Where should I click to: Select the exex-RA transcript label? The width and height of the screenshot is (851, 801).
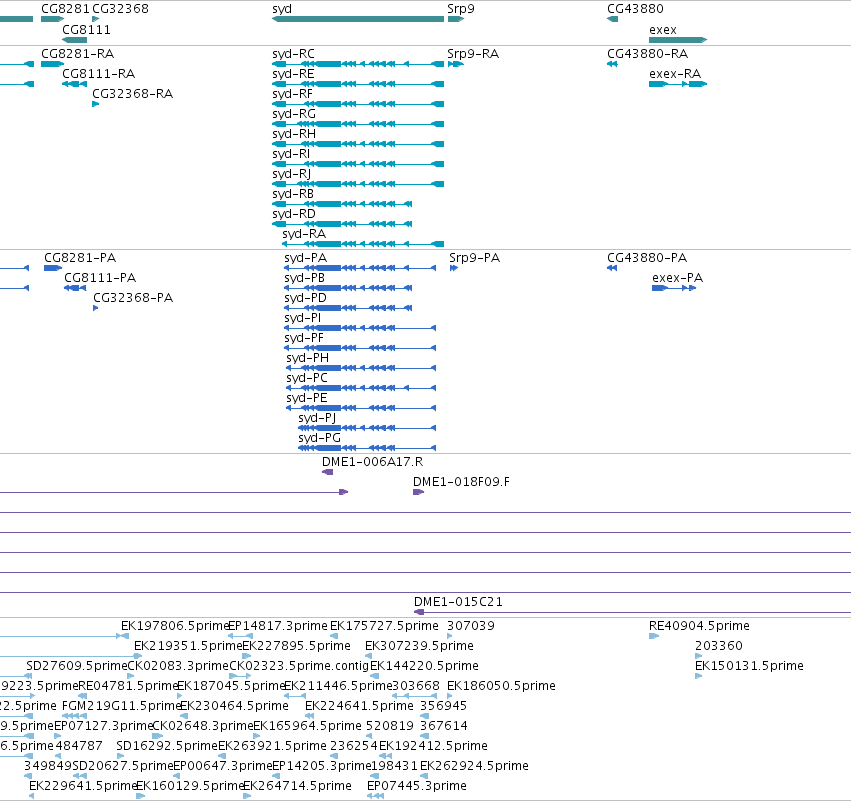[675, 74]
